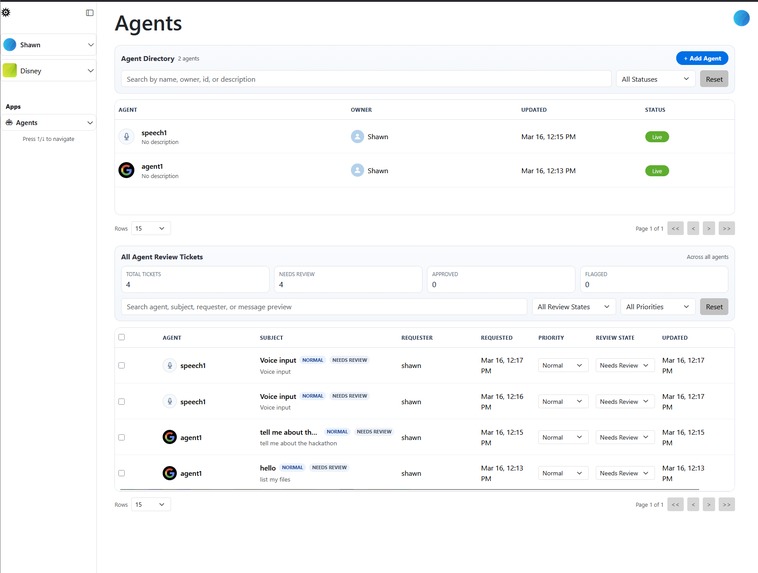
Task: Reset the Agent Directory filters
Action: [714, 79]
